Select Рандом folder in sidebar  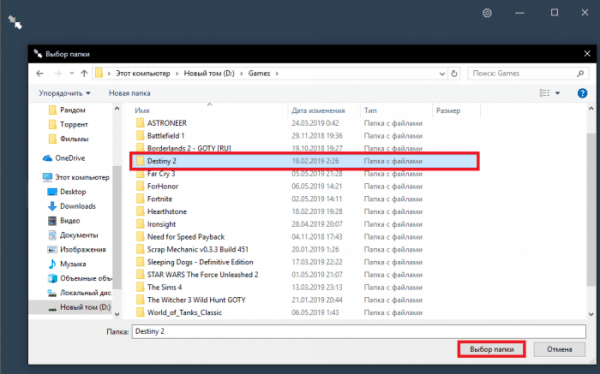[67, 110]
